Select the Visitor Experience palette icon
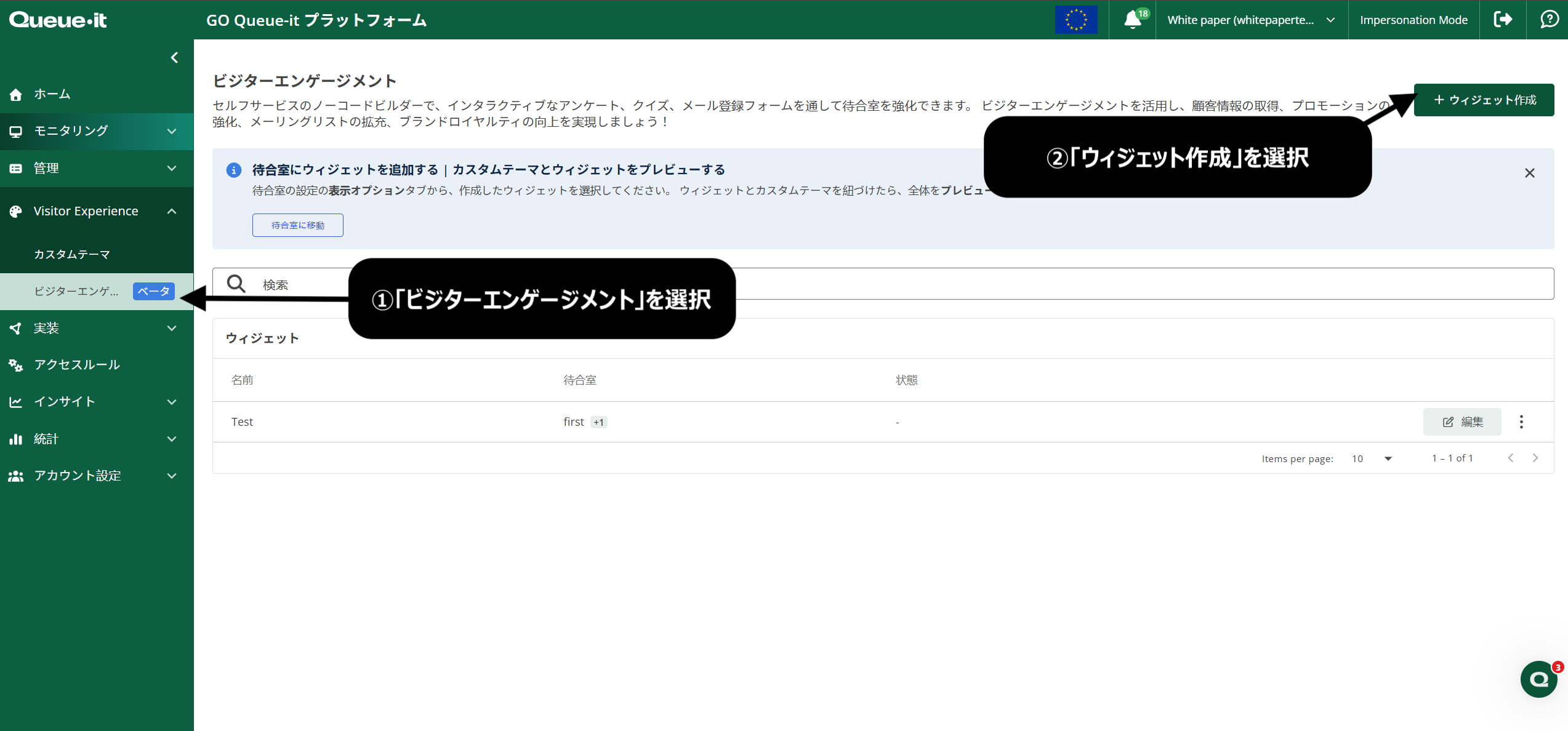This screenshot has height=731, width=1568. pyautogui.click(x=15, y=210)
